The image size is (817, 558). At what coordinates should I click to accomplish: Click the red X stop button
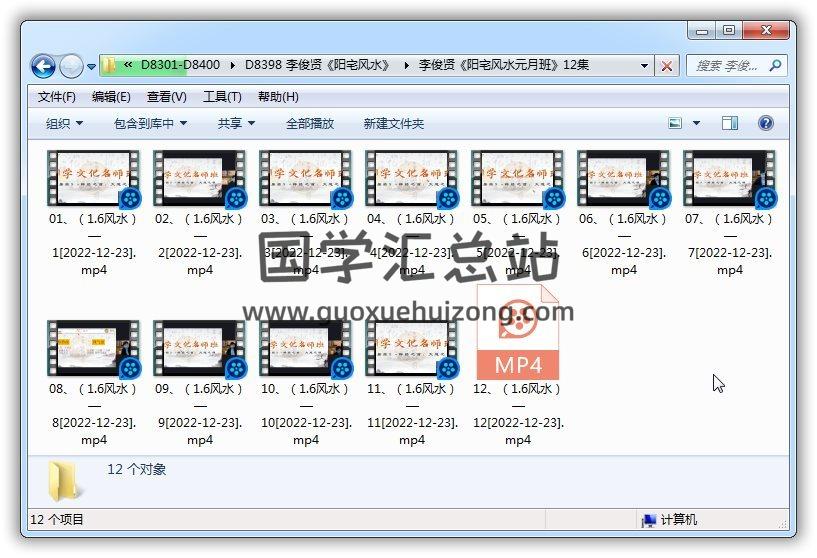coord(666,66)
